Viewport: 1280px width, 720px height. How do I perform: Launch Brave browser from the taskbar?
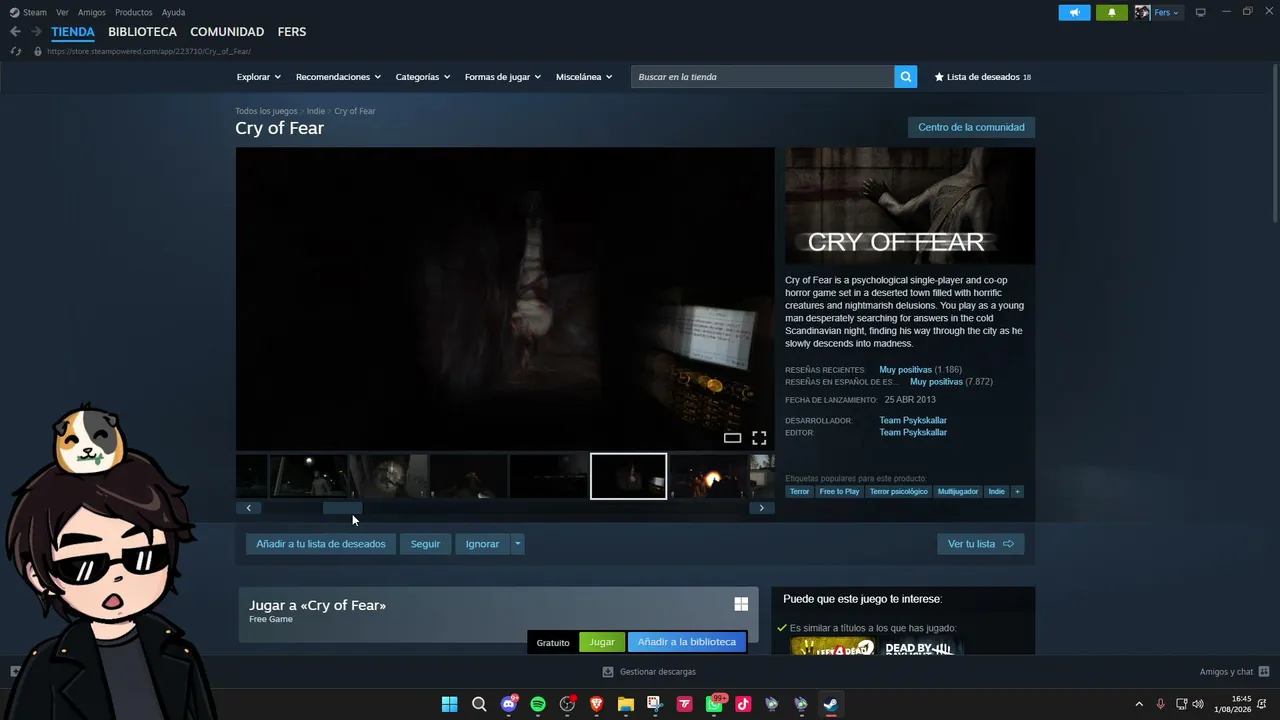tap(597, 704)
